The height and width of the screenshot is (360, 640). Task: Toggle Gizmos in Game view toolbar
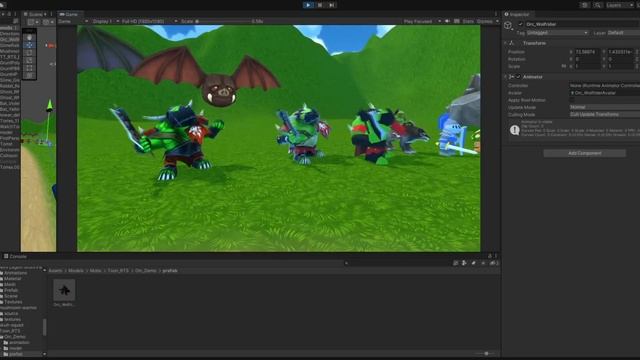tap(485, 21)
